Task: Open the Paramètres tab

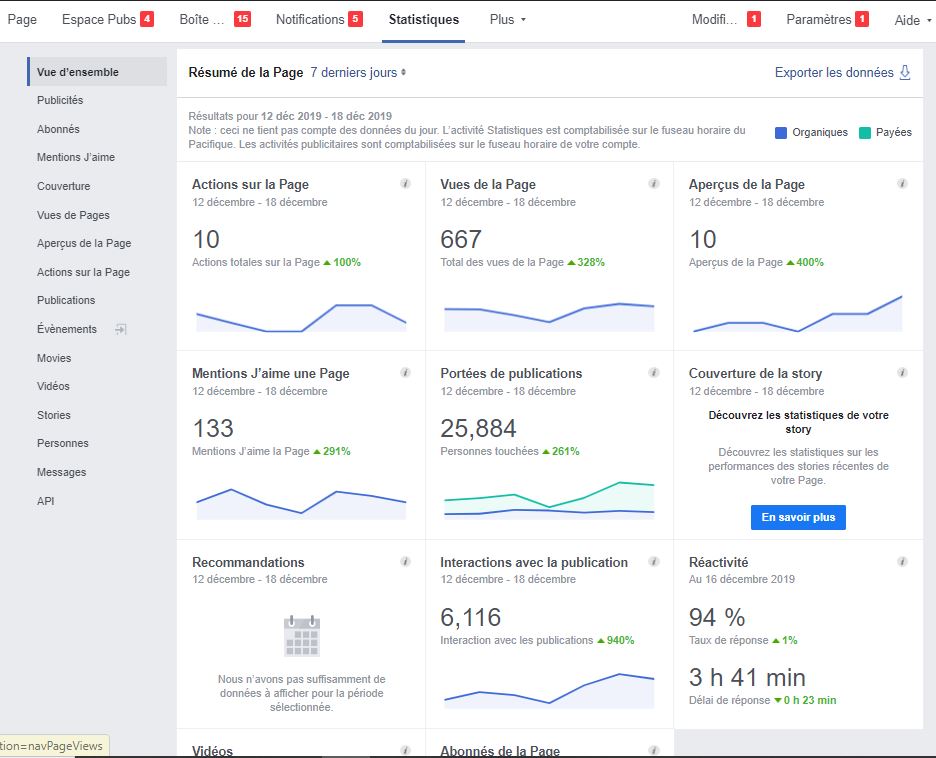Action: pos(818,19)
